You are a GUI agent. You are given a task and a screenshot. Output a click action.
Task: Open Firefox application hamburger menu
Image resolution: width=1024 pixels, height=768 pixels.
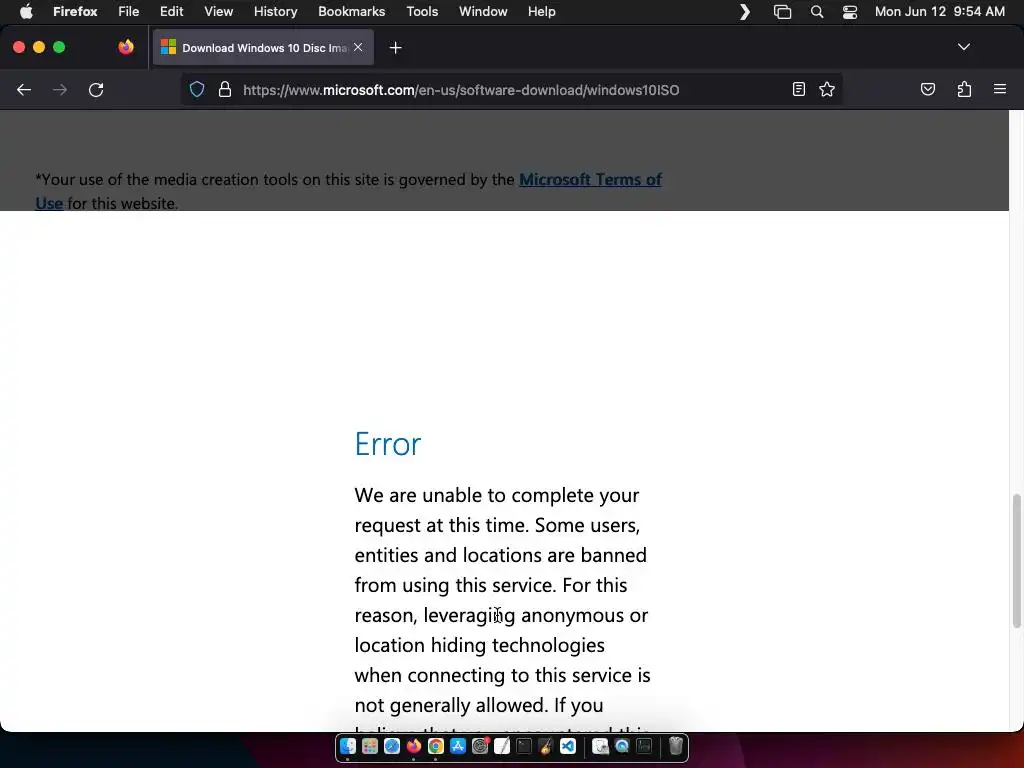point(999,89)
